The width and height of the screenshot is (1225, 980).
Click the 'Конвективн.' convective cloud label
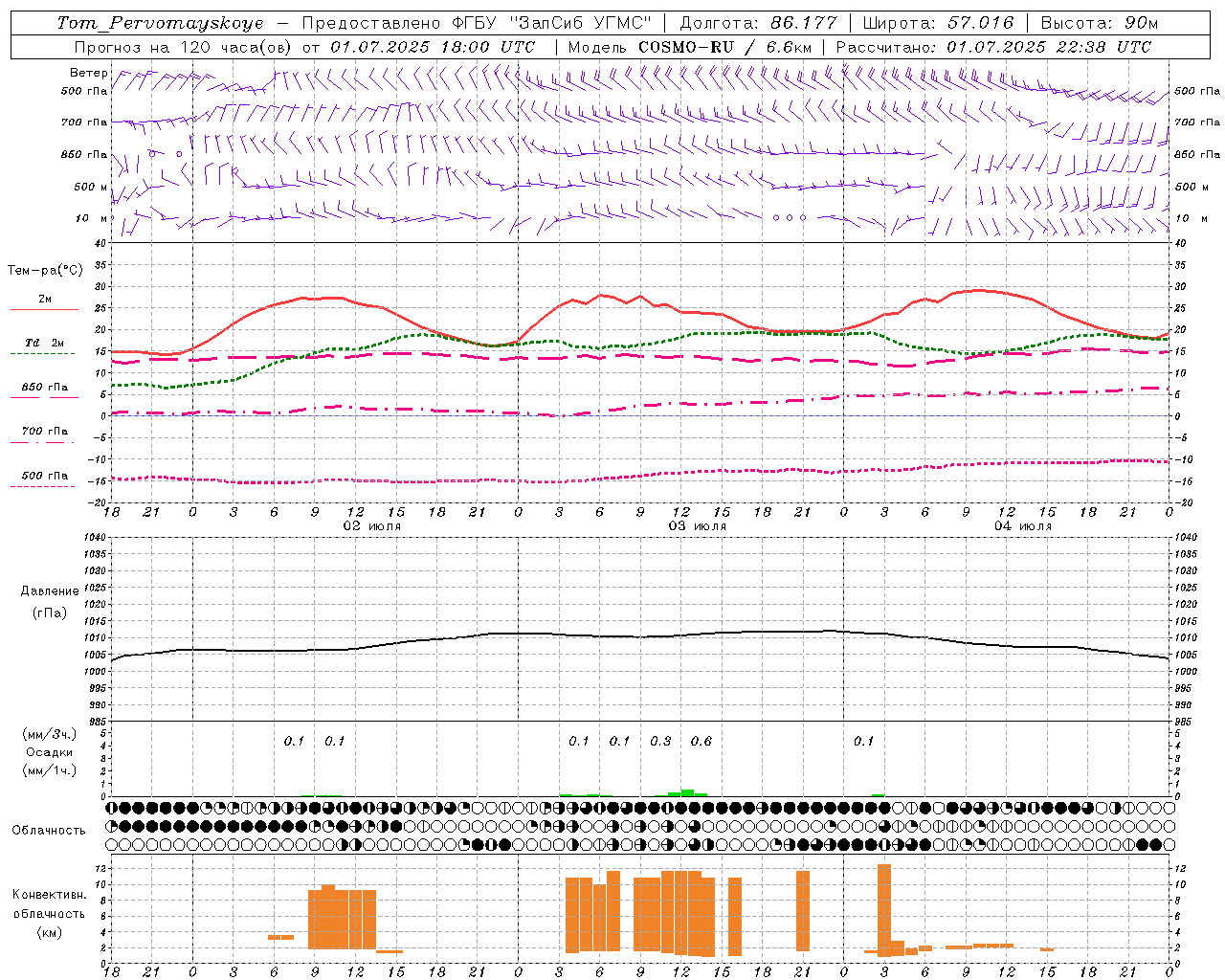click(50, 895)
